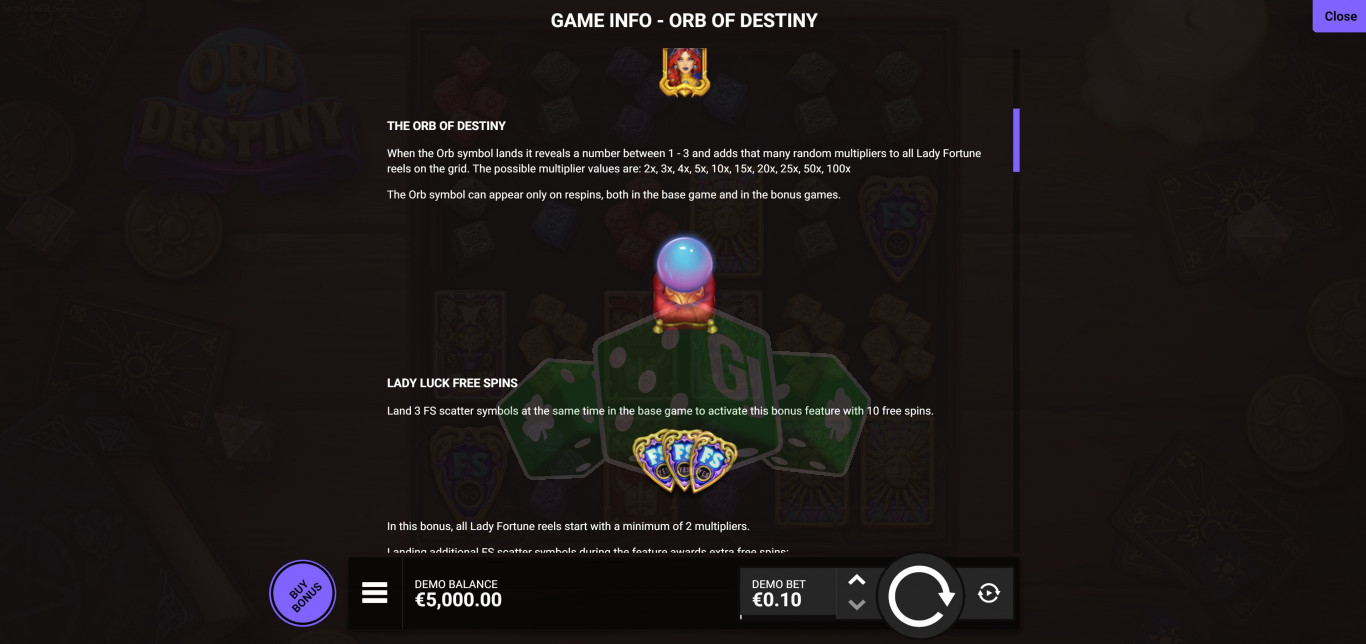Viewport: 1366px width, 644px height.
Task: Click the crystal Orb symbol image
Action: pos(683,285)
